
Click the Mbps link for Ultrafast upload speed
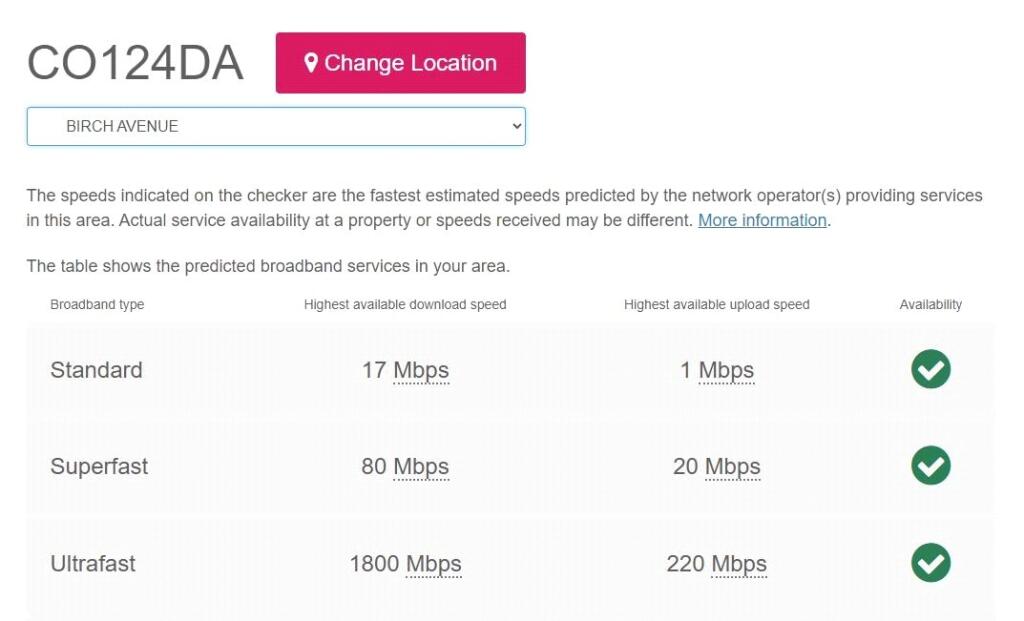pos(740,563)
